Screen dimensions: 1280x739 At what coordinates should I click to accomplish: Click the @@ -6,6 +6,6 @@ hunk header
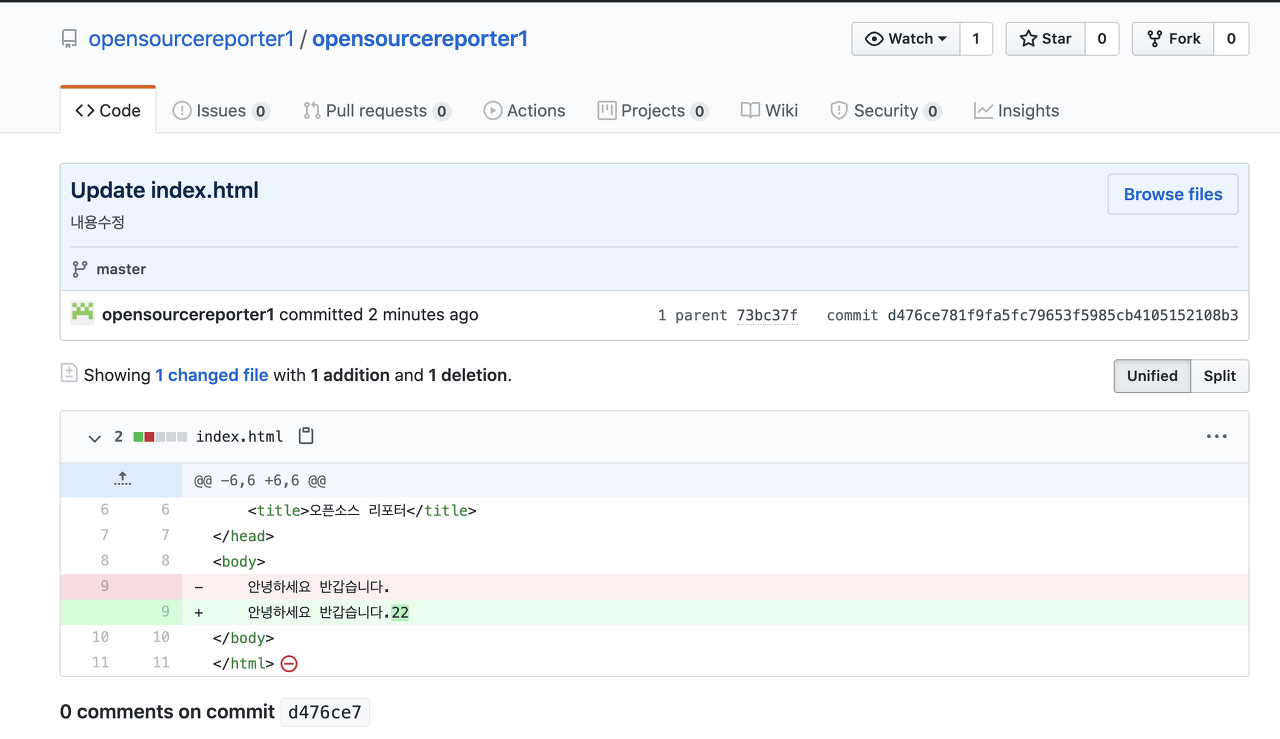[260, 481]
